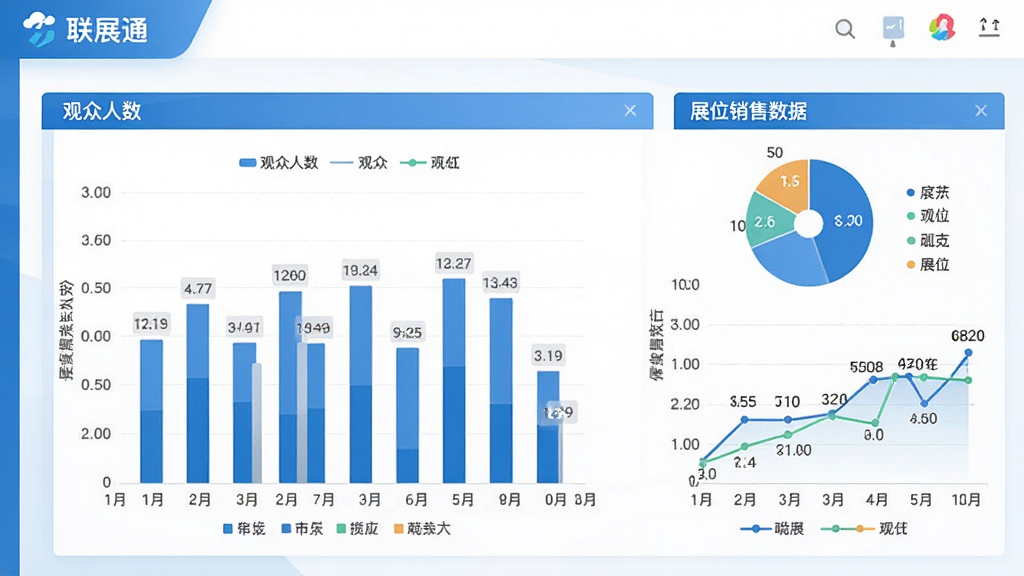This screenshot has height=576, width=1024.
Task: Click the bar labeled 3.19
Action: [548, 427]
